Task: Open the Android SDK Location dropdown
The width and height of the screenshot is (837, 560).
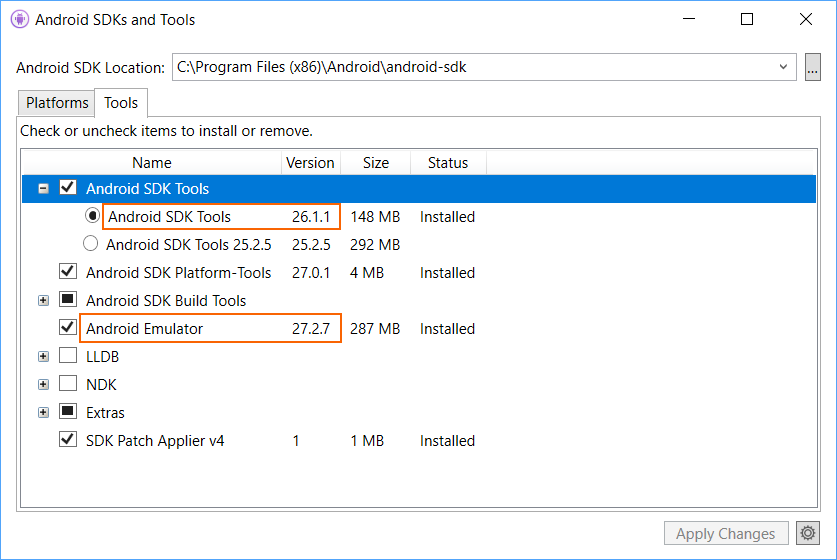Action: [x=782, y=68]
